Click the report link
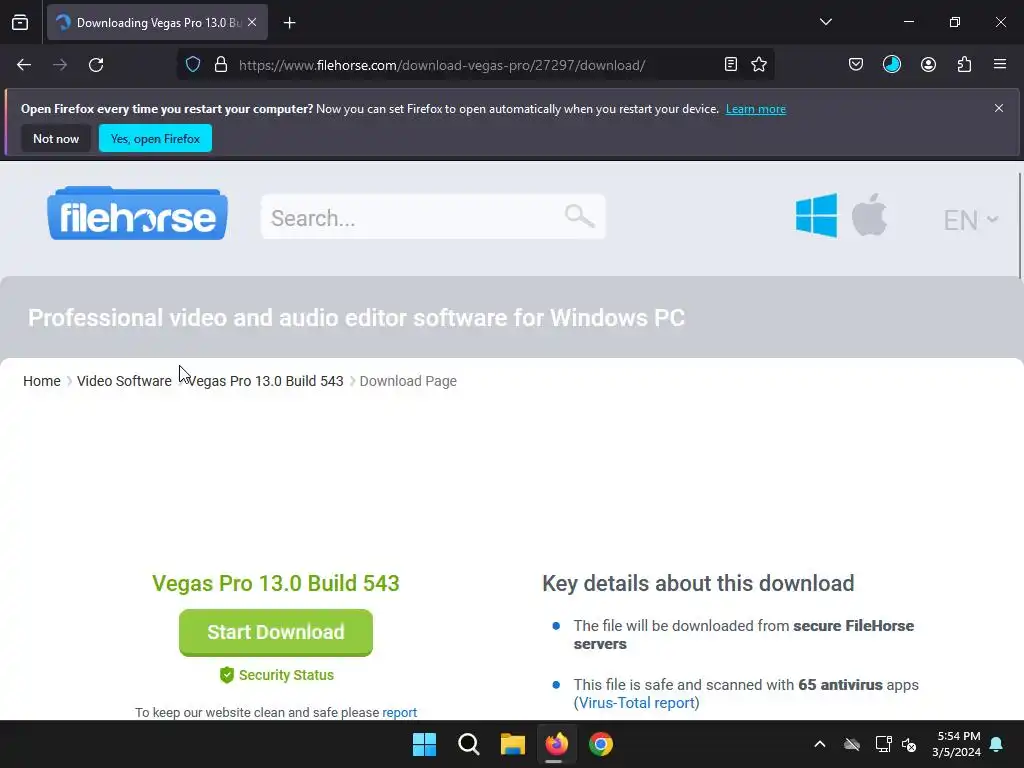Viewport: 1024px width, 768px height. 400,712
